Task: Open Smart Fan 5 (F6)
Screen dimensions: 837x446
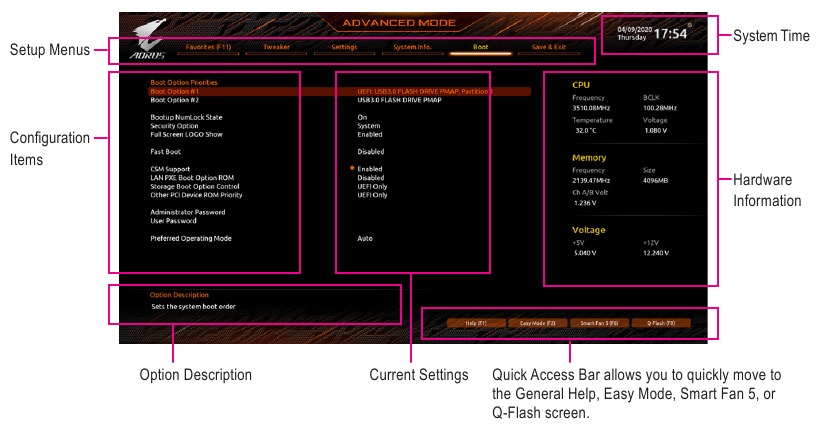Action: click(x=599, y=323)
